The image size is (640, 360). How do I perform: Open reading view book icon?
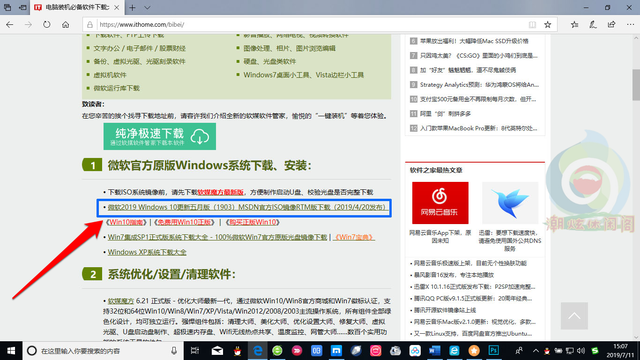click(x=532, y=25)
